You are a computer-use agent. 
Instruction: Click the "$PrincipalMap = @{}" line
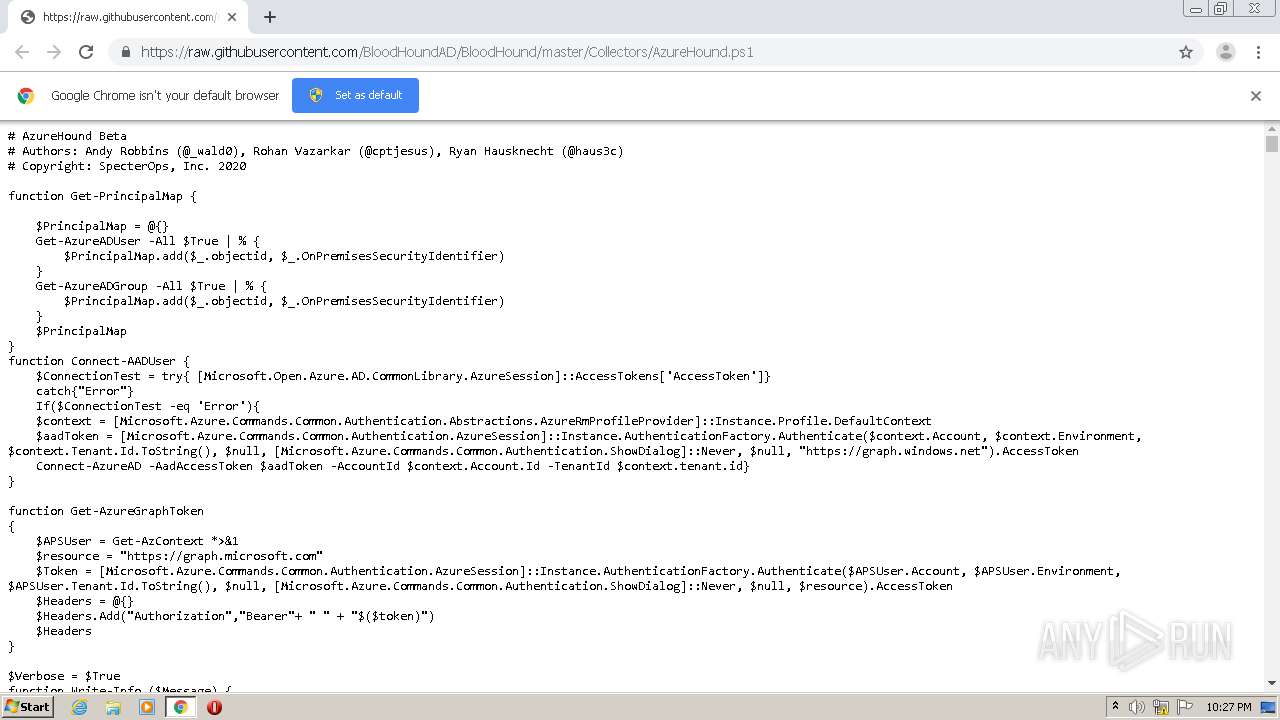pos(102,226)
